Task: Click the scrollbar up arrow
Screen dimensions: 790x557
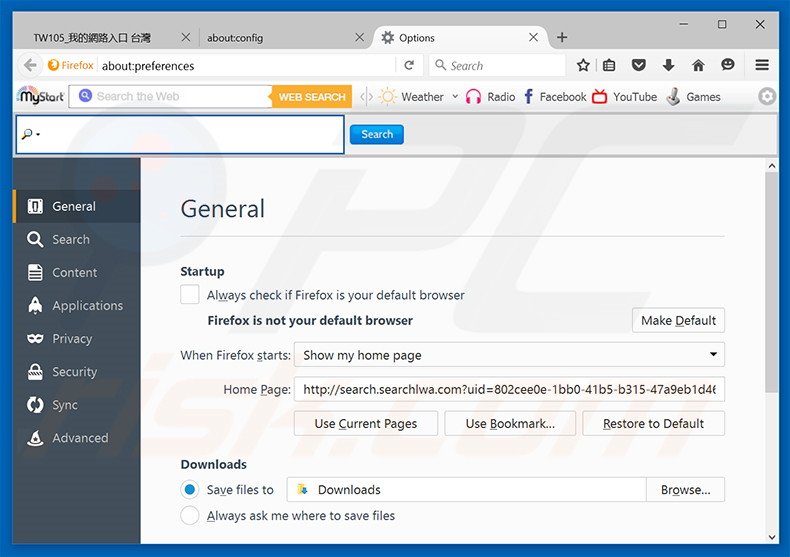Action: coord(771,166)
